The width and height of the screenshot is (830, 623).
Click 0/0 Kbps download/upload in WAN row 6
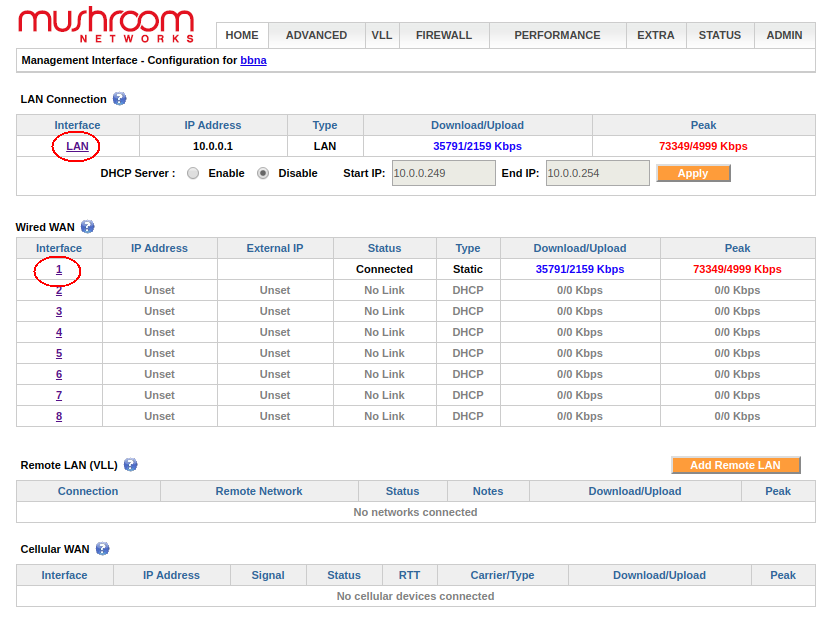pyautogui.click(x=580, y=374)
